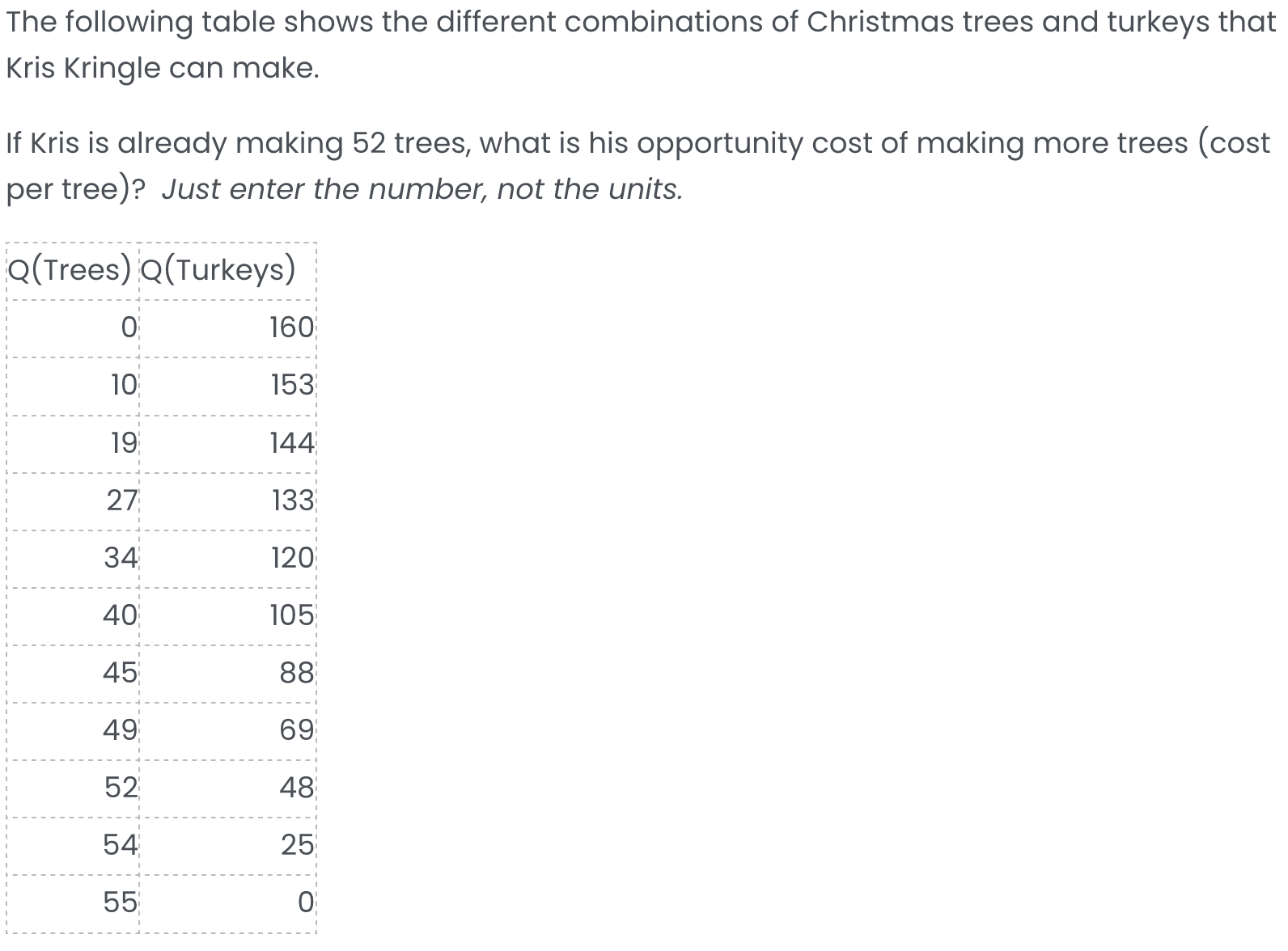This screenshot has width=1288, height=951.
Task: Select the turkeys value 25
Action: pyautogui.click(x=297, y=845)
